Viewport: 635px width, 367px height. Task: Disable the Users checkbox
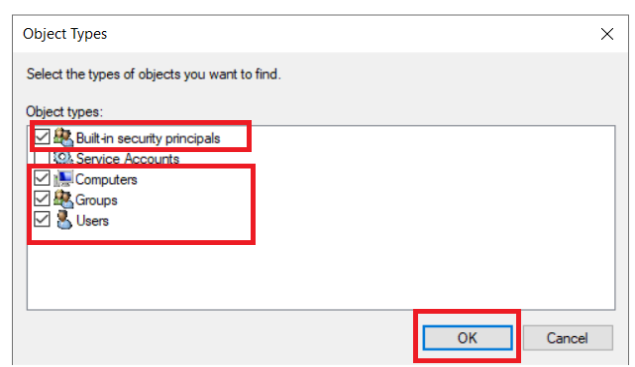[42, 220]
